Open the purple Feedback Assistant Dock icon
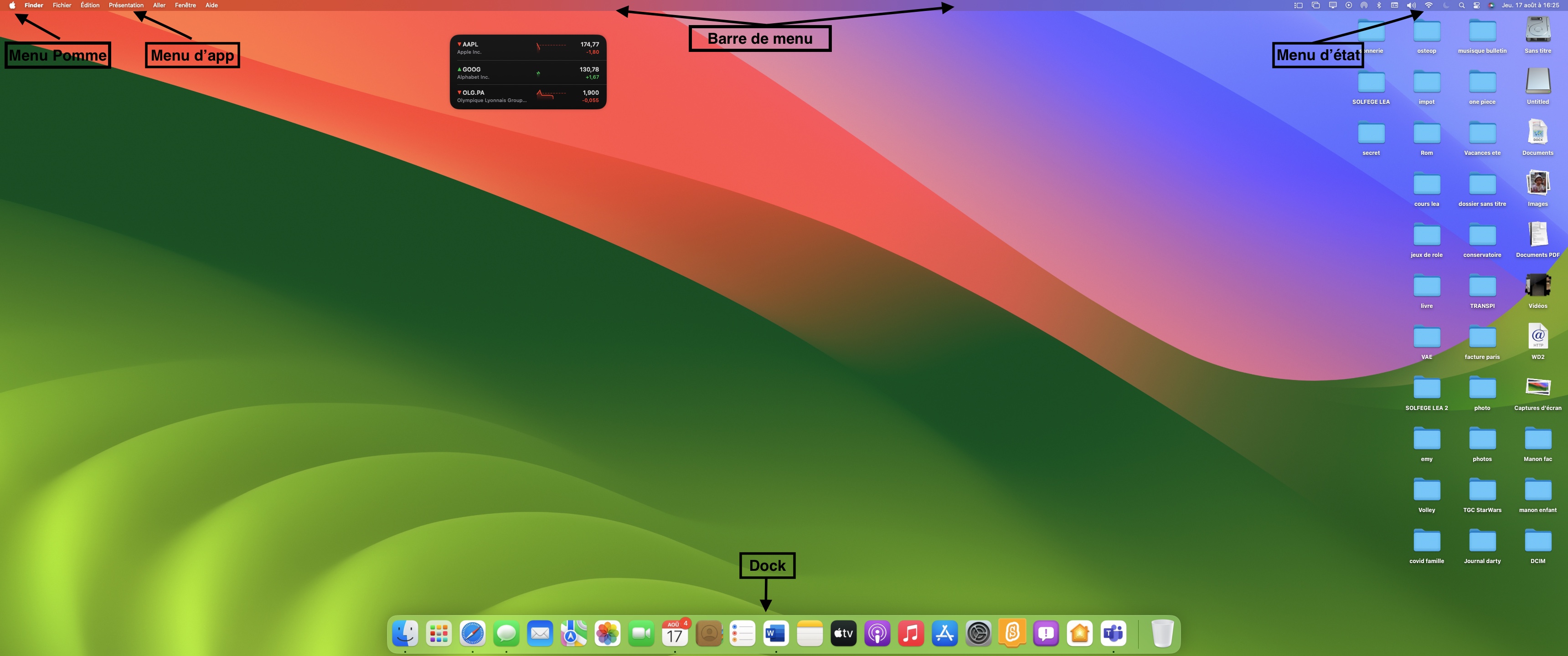The height and width of the screenshot is (656, 1568). click(x=1046, y=634)
